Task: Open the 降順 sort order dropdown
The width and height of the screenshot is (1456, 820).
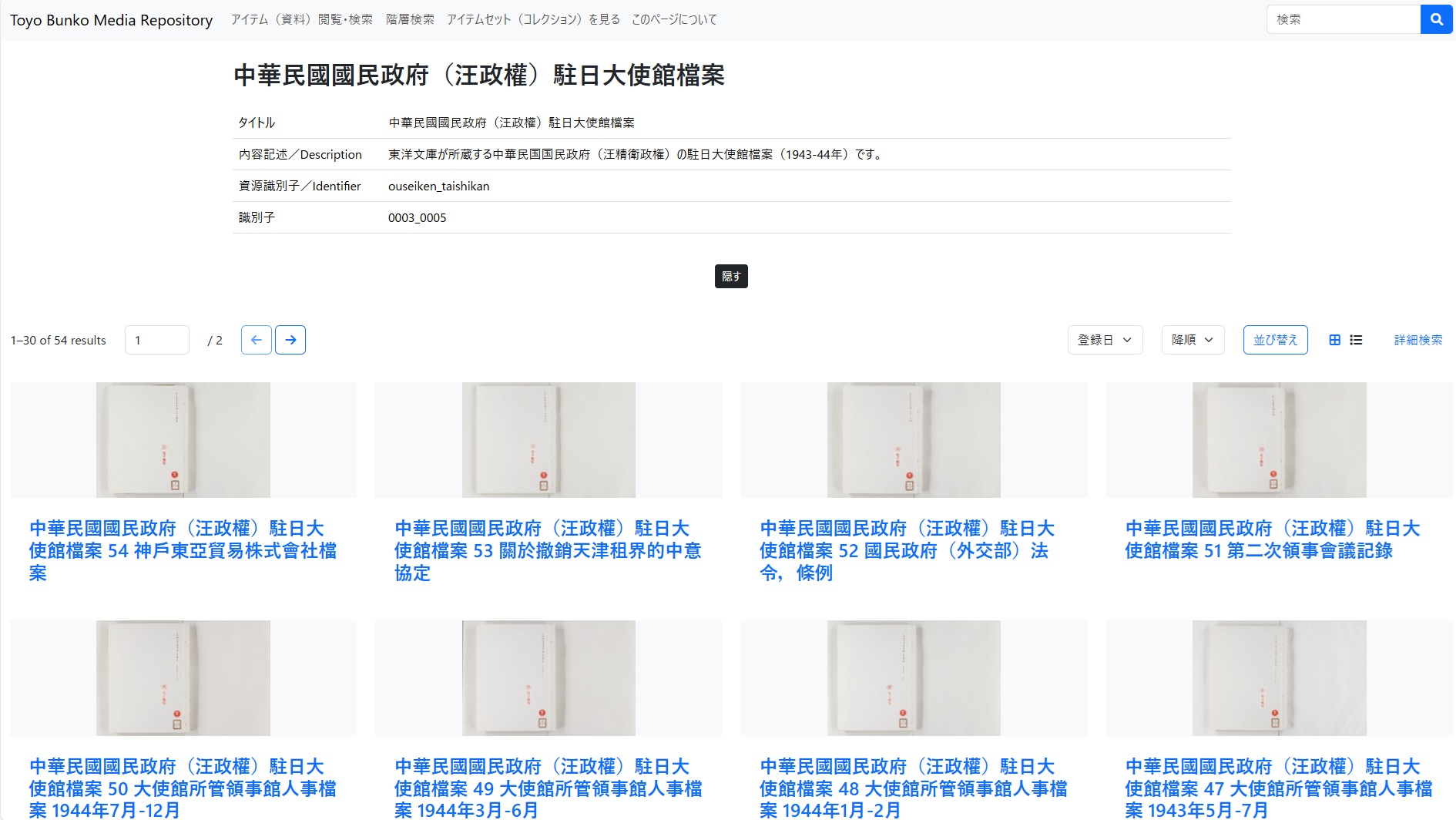Action: tap(1192, 339)
